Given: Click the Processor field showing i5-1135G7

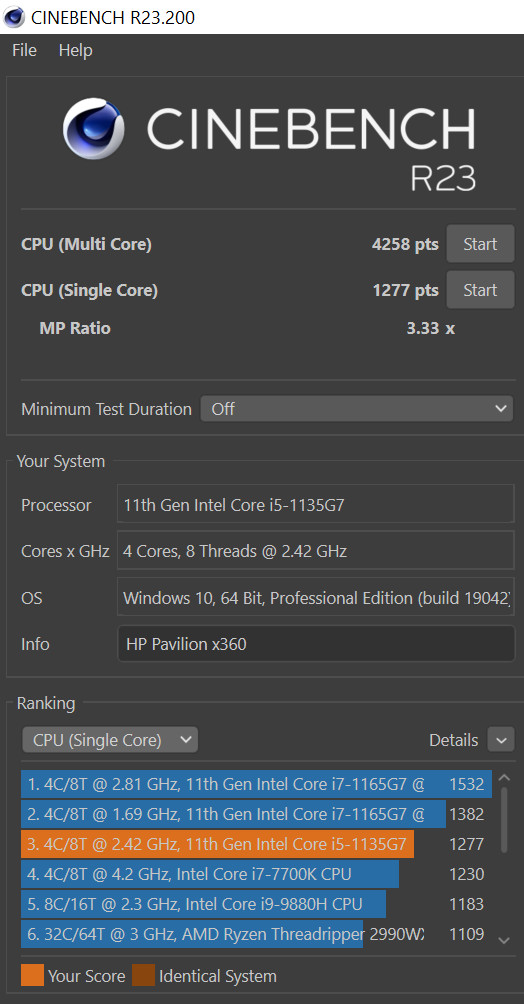Looking at the screenshot, I should tap(316, 505).
